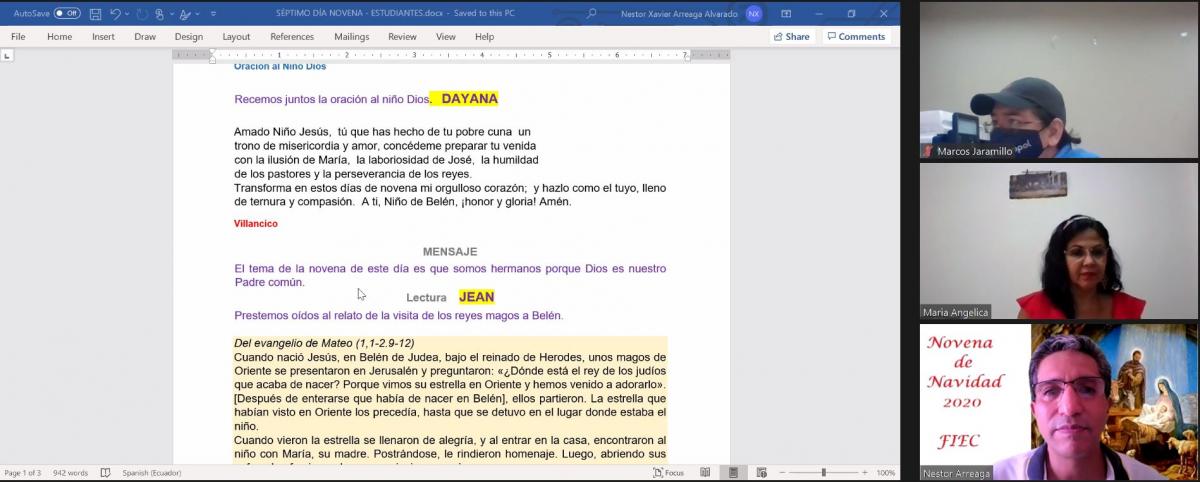Open the Comments button

coord(856,37)
